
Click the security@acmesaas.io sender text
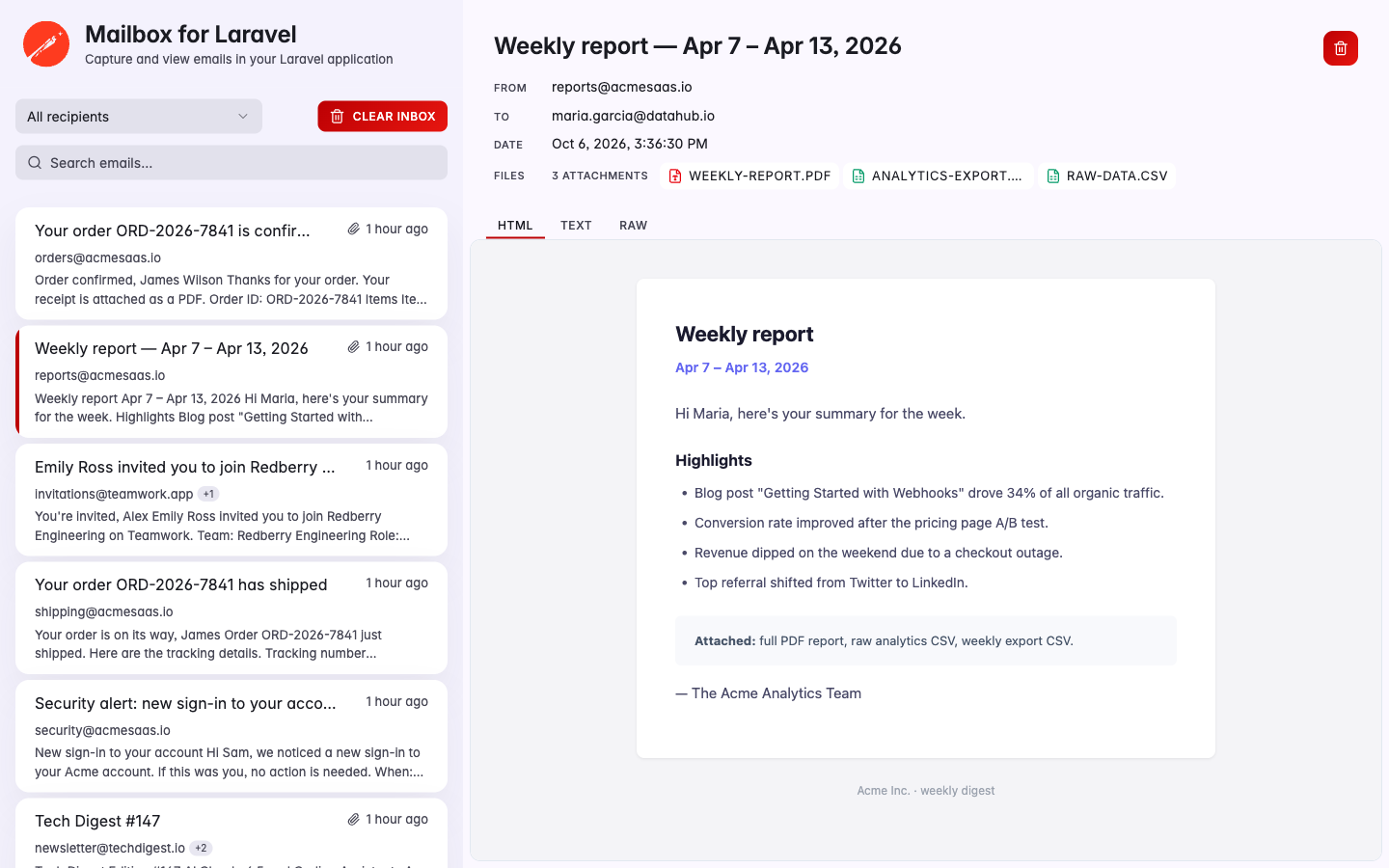102,731
